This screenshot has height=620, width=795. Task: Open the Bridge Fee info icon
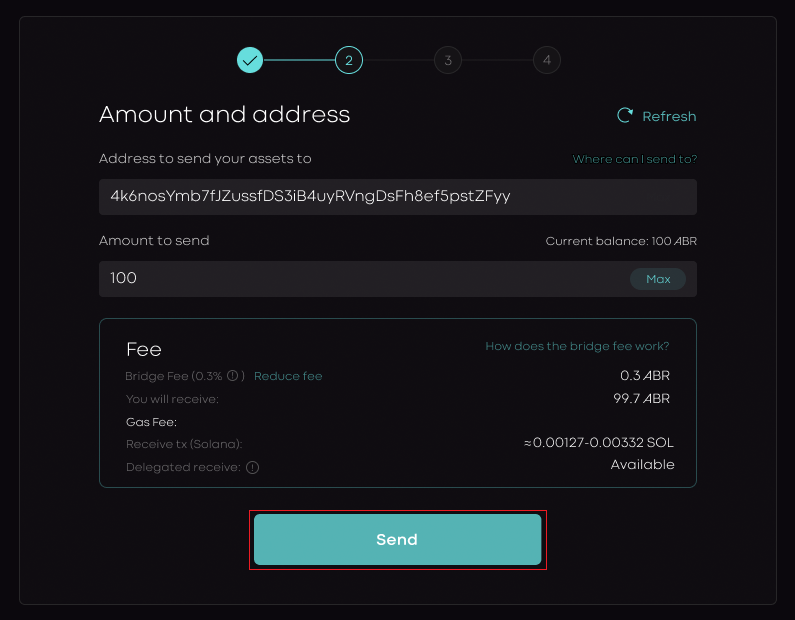click(x=232, y=376)
